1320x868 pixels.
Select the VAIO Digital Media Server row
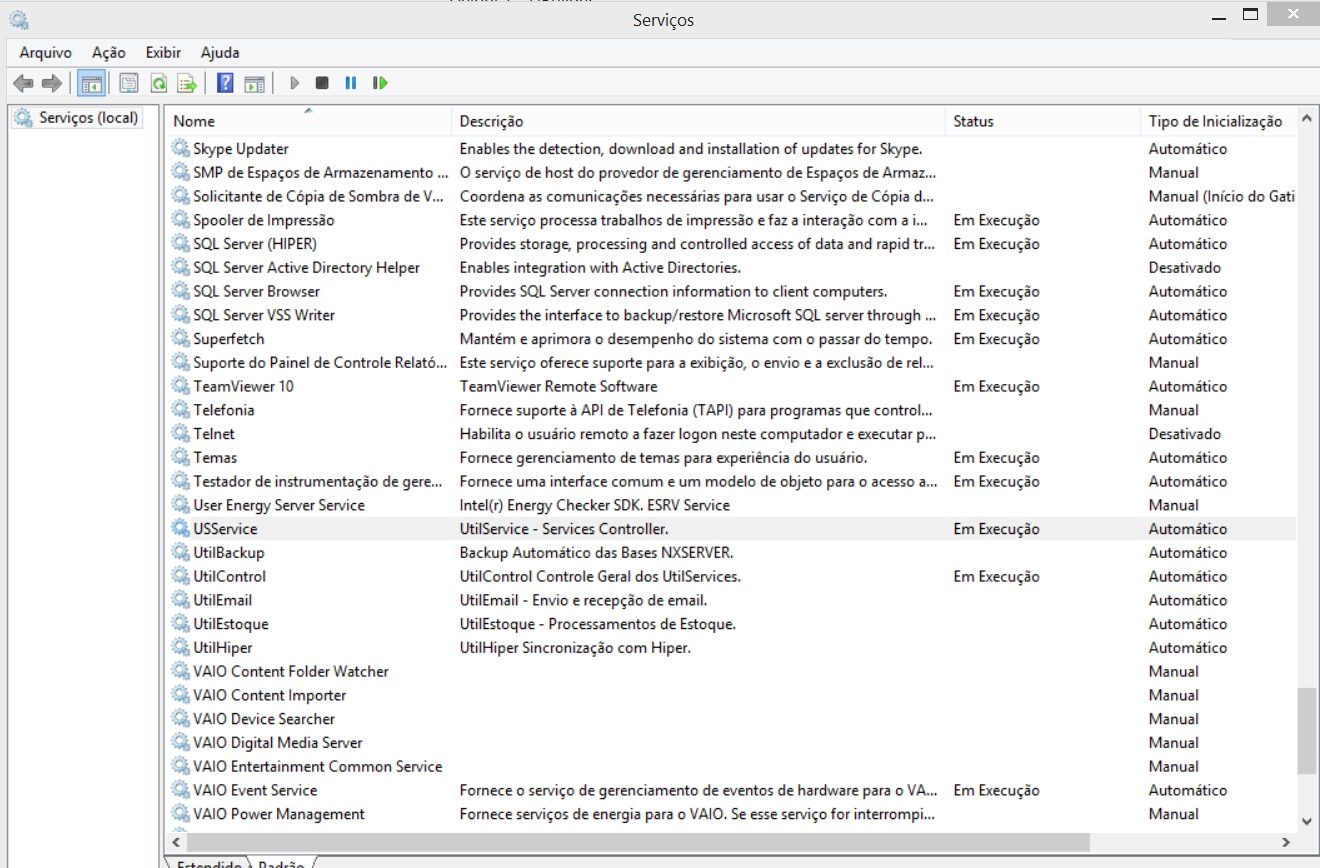(x=731, y=743)
